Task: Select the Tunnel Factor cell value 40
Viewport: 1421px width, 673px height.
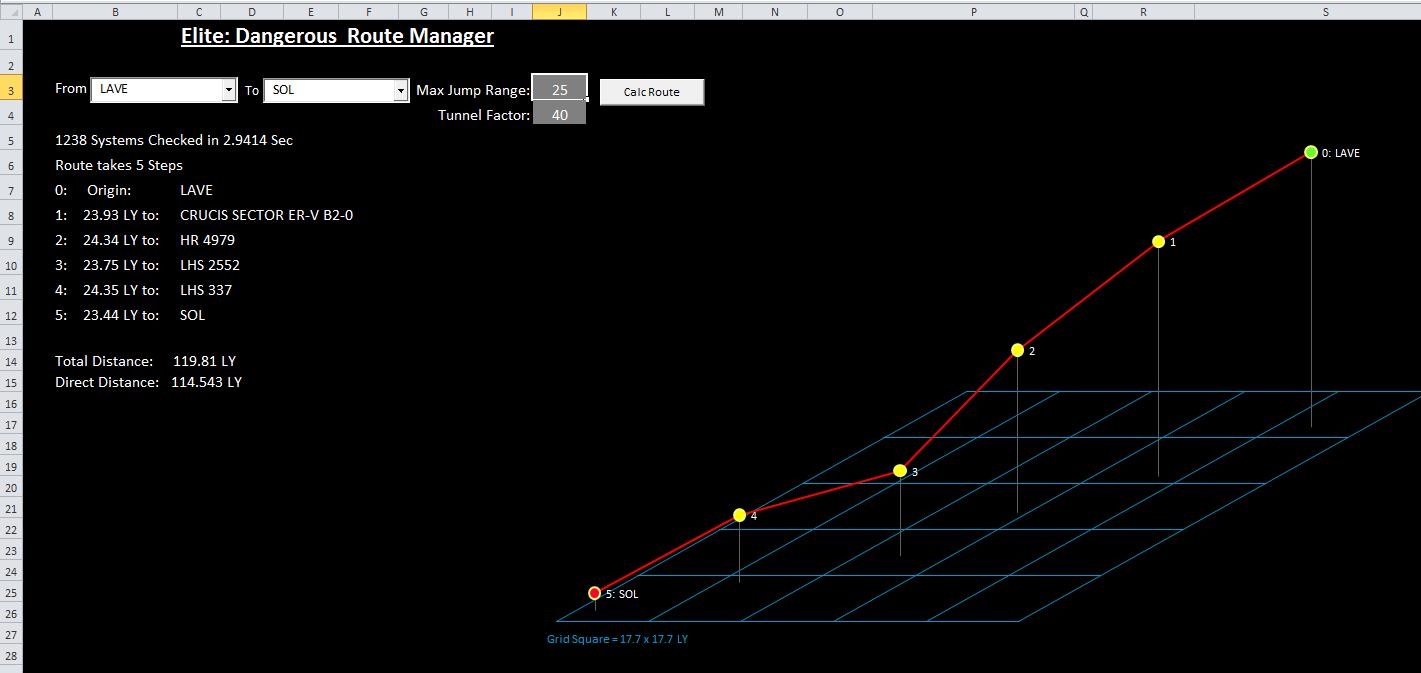Action: [x=559, y=115]
